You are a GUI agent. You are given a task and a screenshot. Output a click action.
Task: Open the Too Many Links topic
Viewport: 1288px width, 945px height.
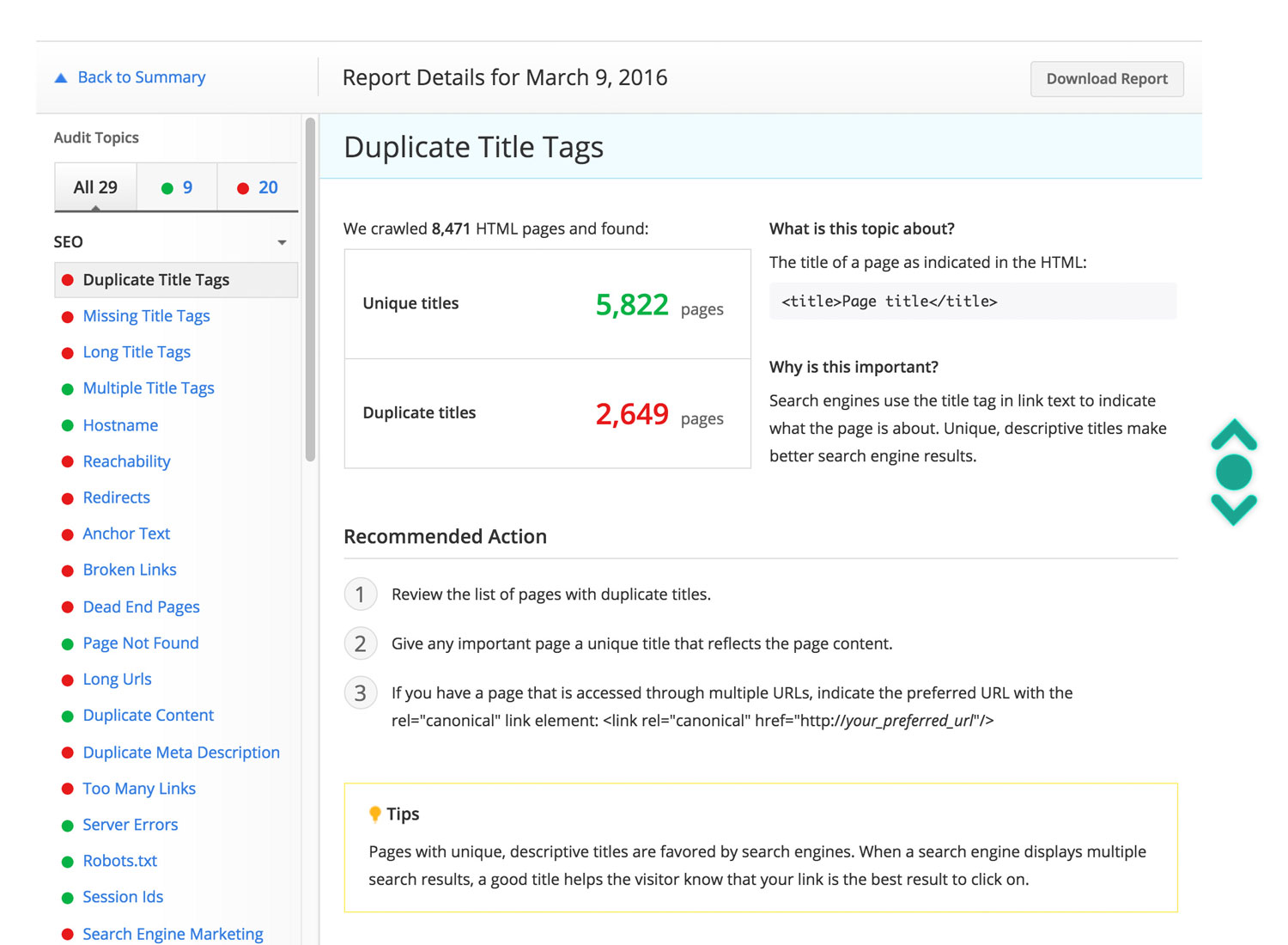click(x=139, y=788)
